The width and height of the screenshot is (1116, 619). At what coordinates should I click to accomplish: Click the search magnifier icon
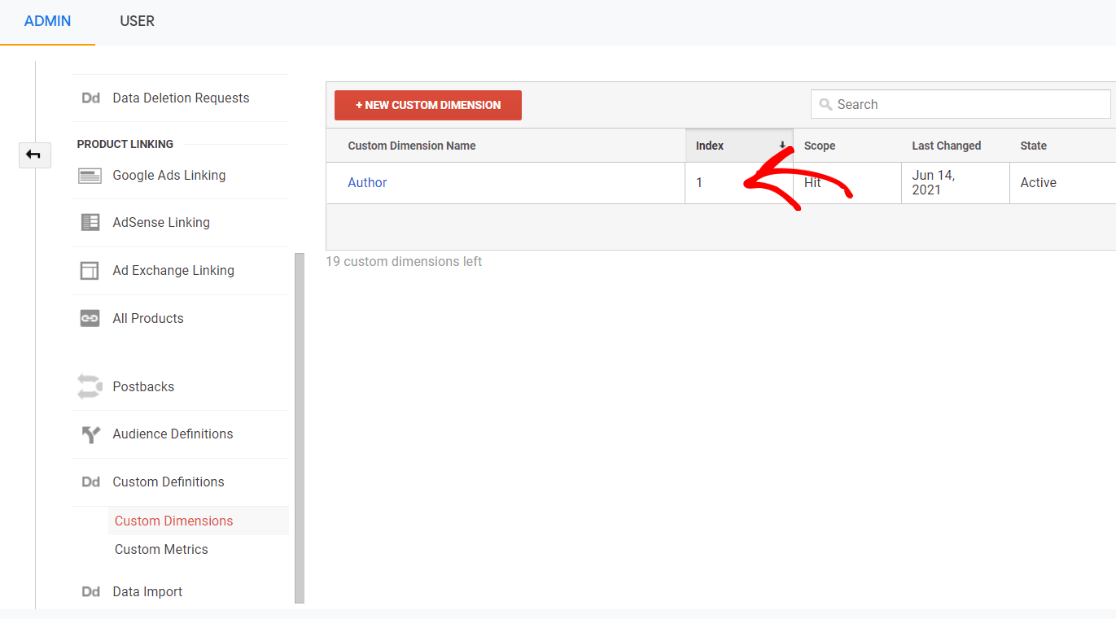(826, 105)
